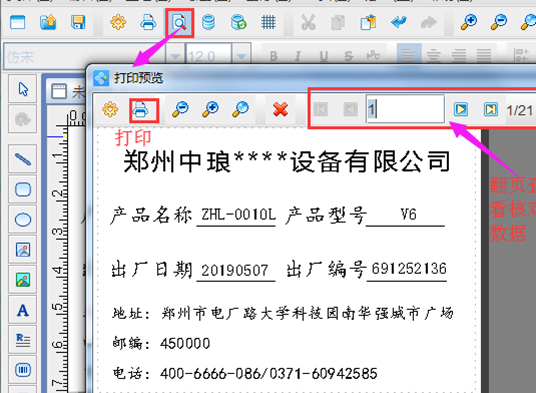Open settings gear in print preview window
Image resolution: width=536 pixels, height=393 pixels.
[110, 110]
